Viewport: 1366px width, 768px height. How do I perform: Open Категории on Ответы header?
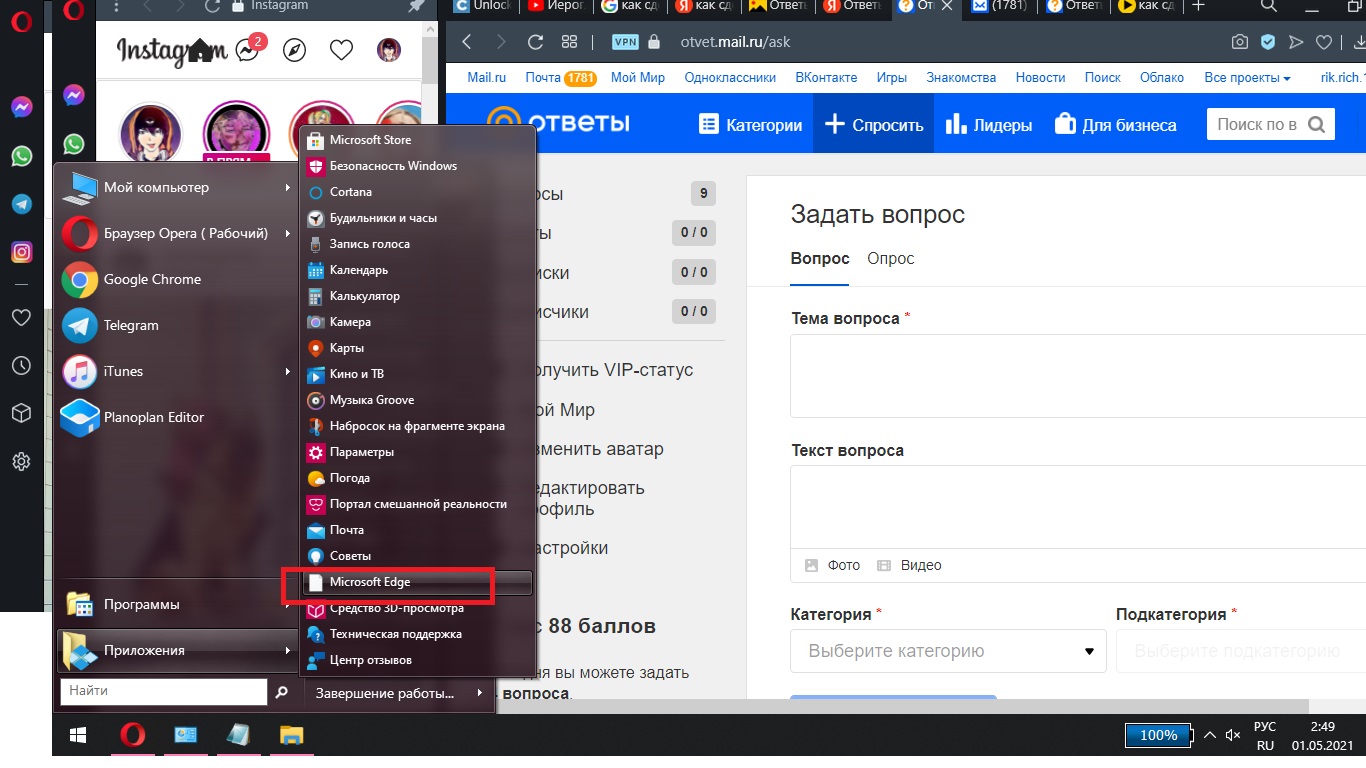click(750, 125)
